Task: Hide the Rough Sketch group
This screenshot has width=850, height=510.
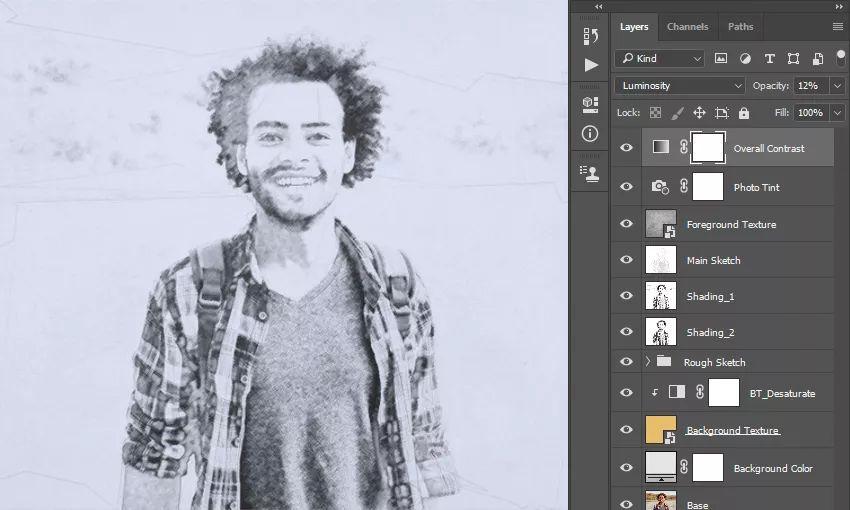Action: pyautogui.click(x=627, y=361)
